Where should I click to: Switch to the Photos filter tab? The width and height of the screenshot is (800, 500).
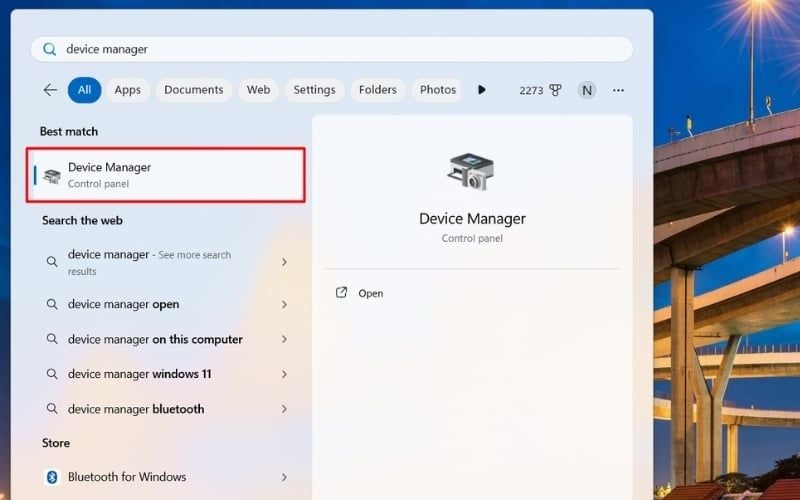coord(437,90)
